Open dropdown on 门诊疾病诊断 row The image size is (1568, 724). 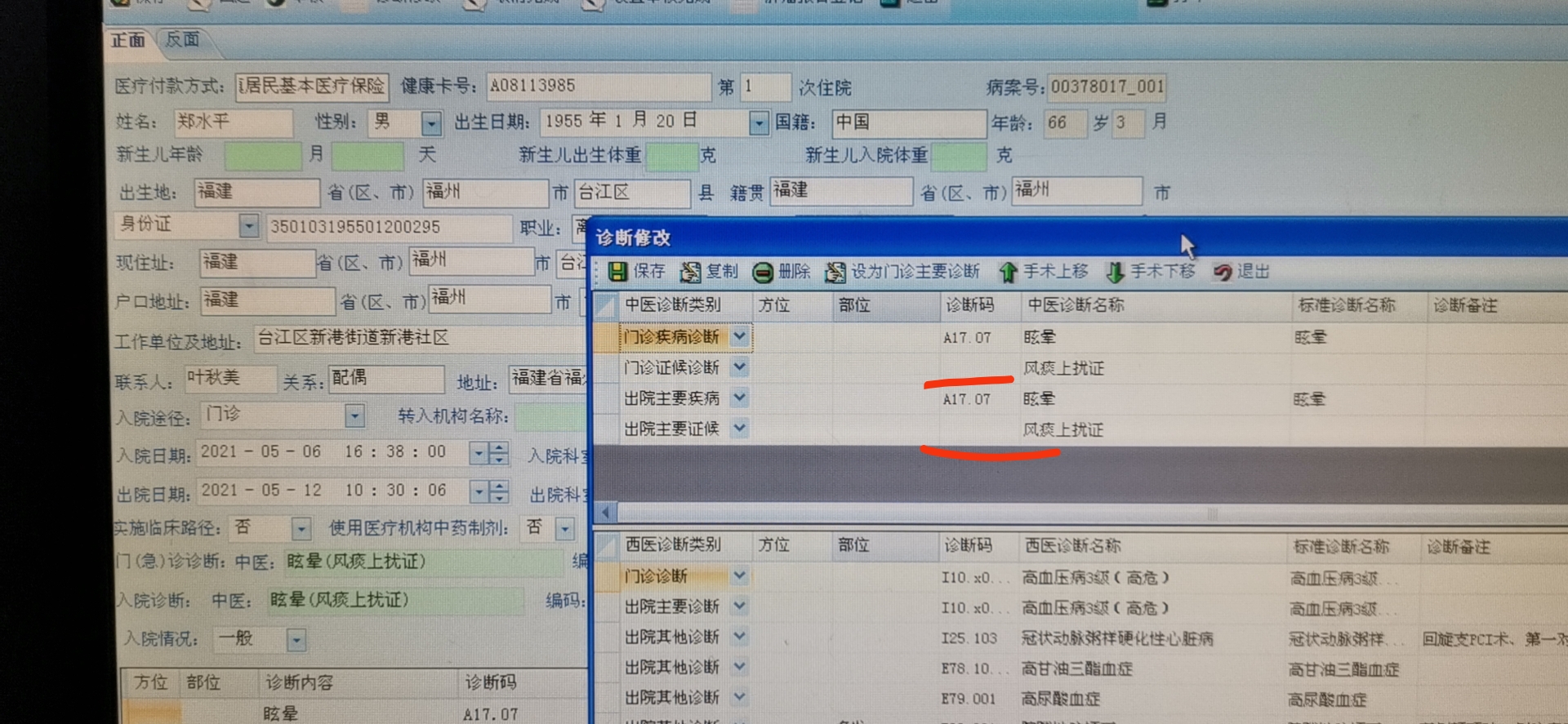(740, 336)
